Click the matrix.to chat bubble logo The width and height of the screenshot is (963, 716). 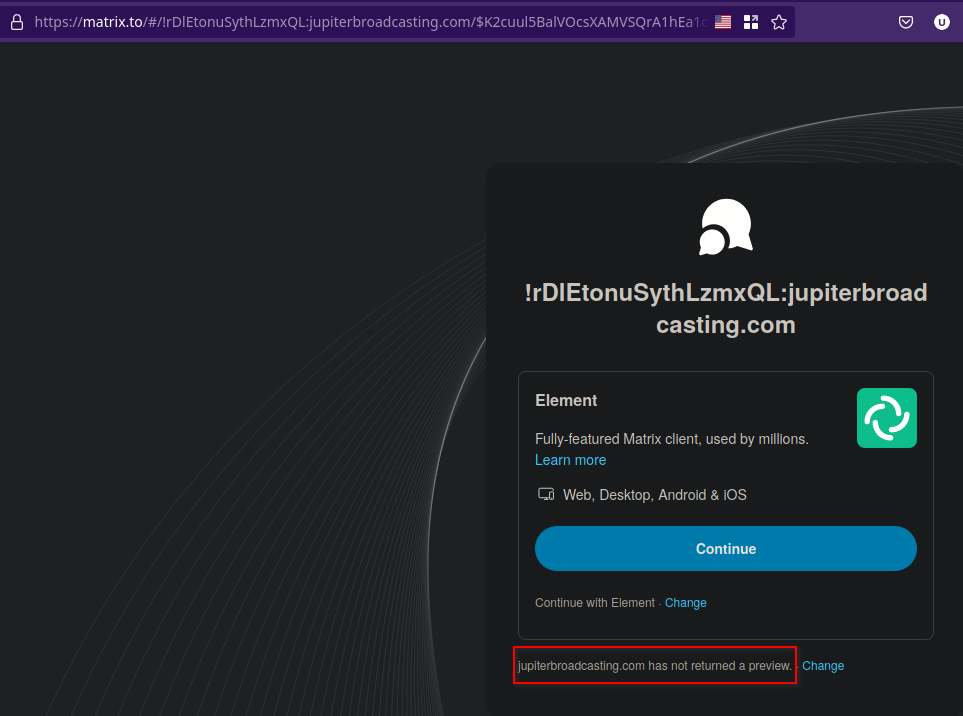(726, 227)
